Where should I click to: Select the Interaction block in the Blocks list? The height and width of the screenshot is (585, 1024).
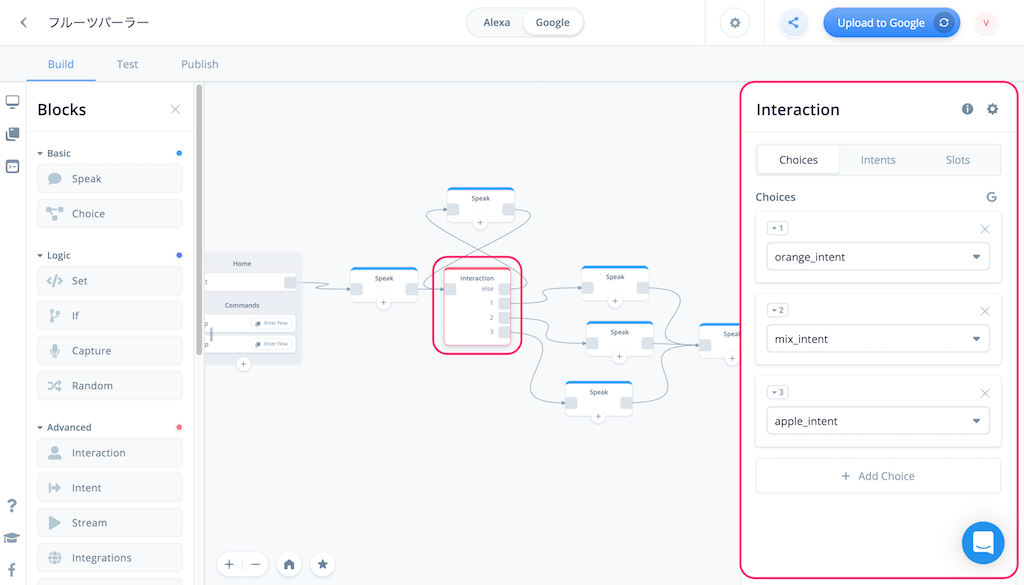point(110,452)
